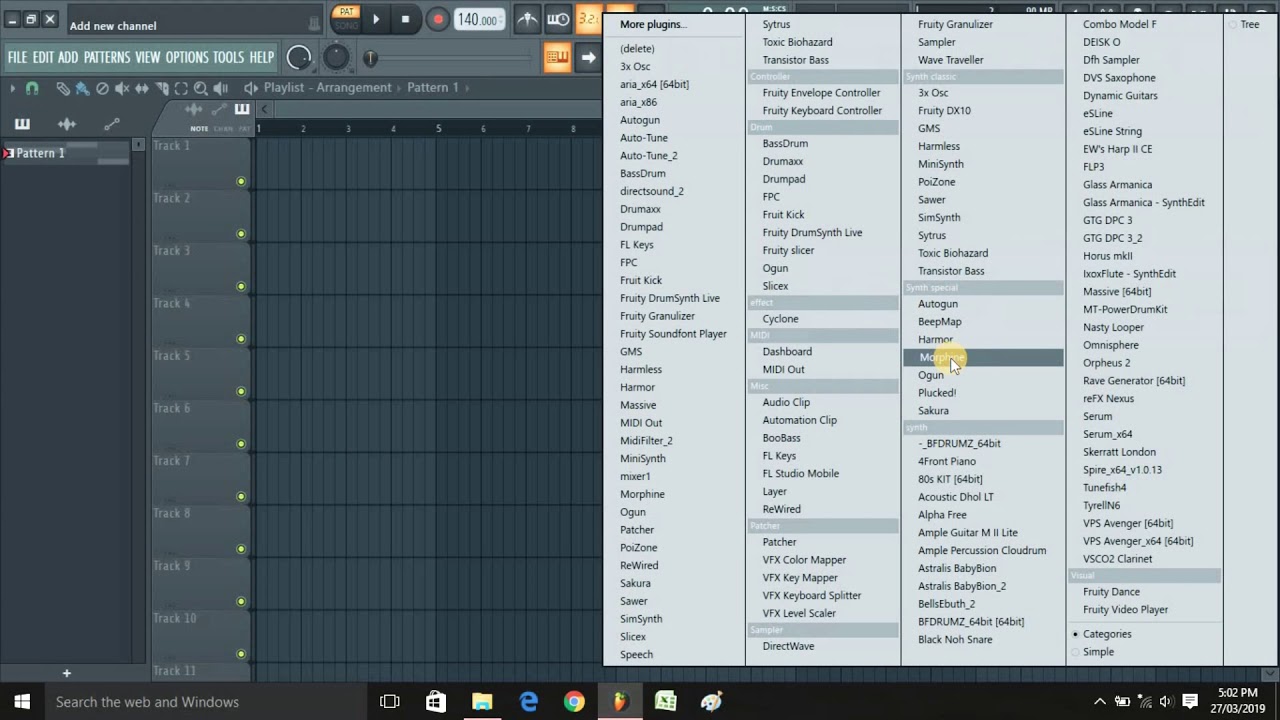1280x720 pixels.
Task: Open the PATTERNS menu
Action: (x=106, y=58)
